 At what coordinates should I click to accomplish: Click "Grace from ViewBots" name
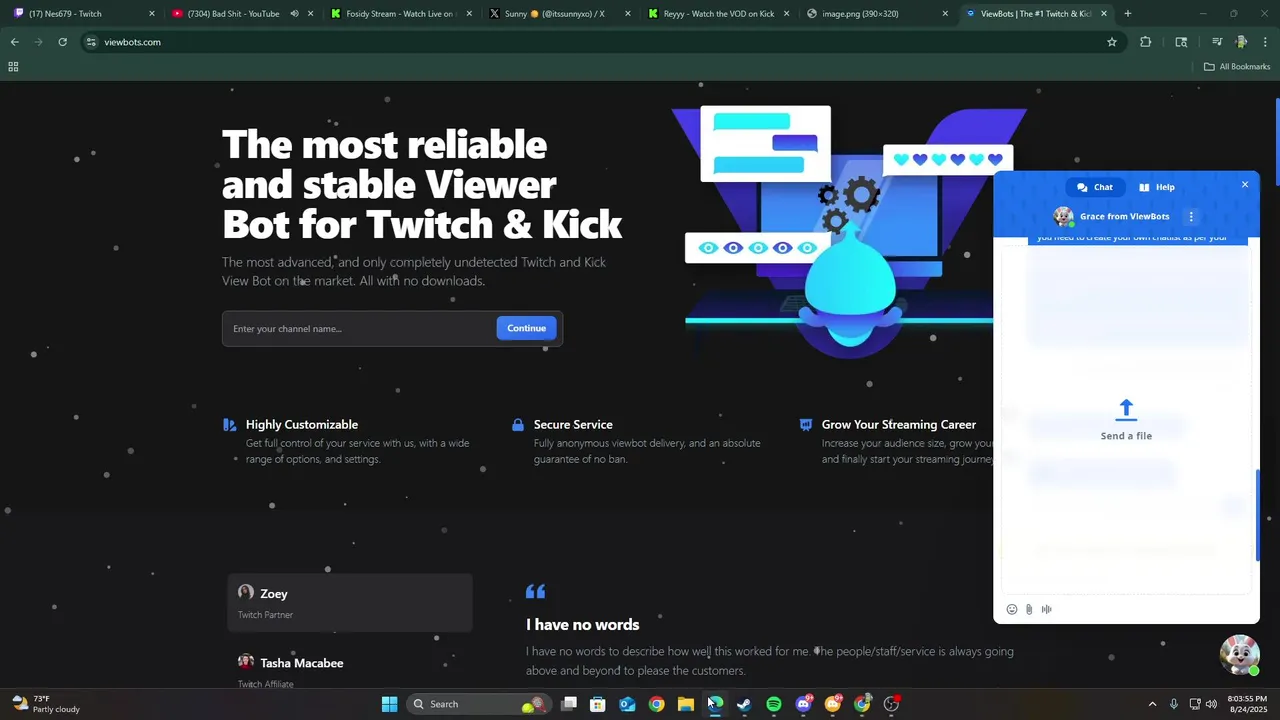click(x=1125, y=216)
